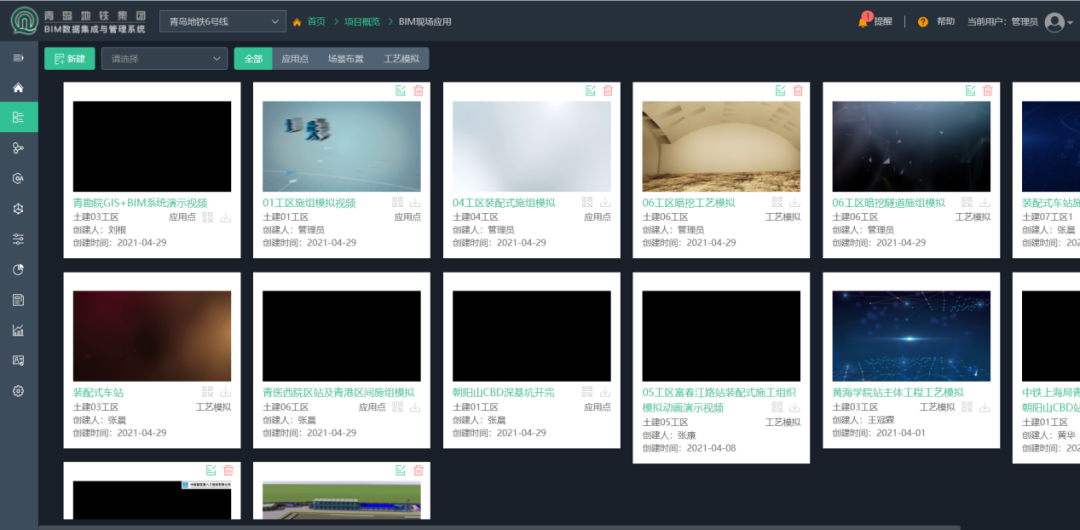Open the 青医西院区站及青港区间施组模拟 title link
Image resolution: width=1080 pixels, height=530 pixels.
pyautogui.click(x=339, y=392)
